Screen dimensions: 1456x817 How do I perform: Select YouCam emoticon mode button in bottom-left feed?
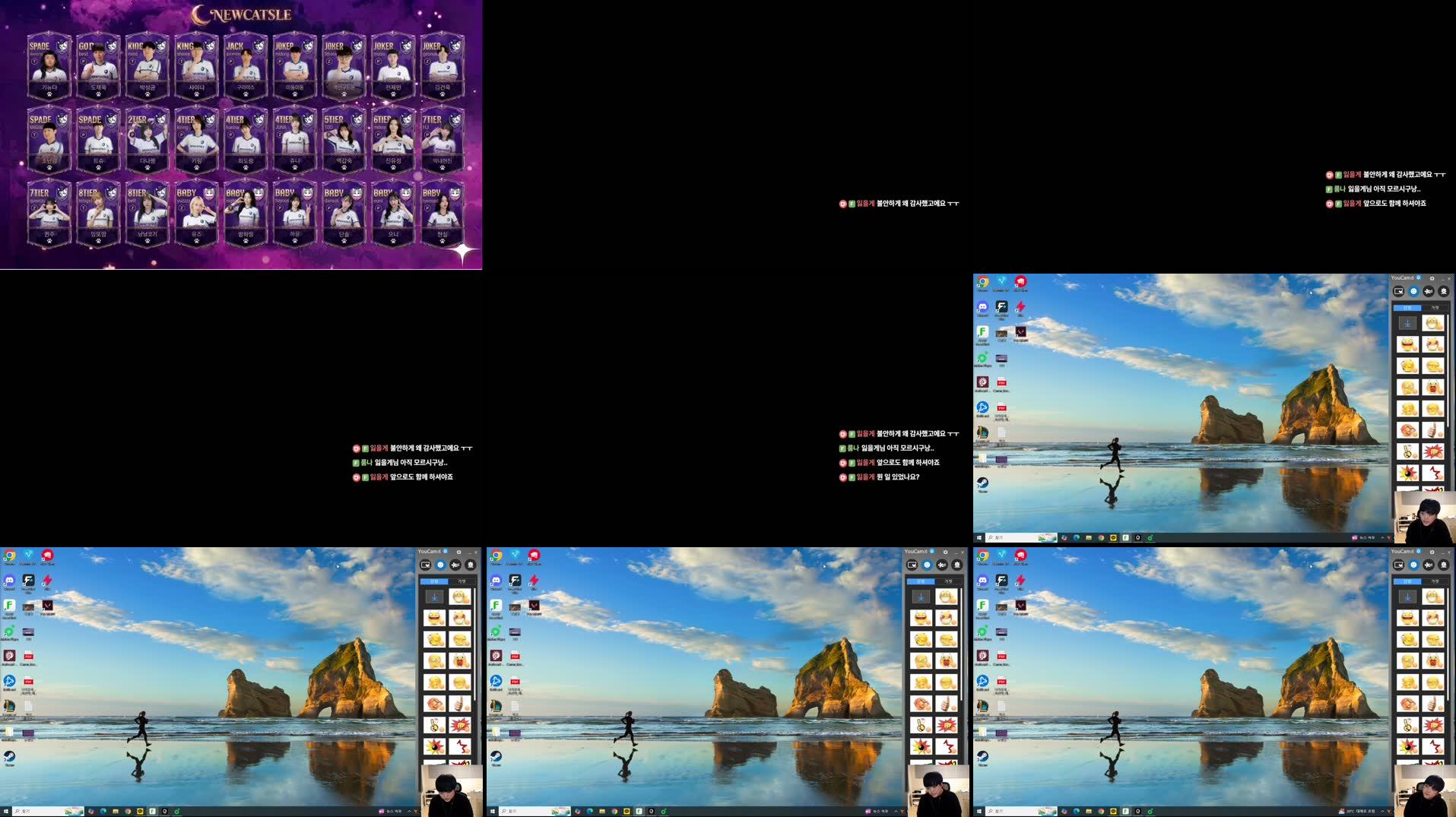point(440,565)
